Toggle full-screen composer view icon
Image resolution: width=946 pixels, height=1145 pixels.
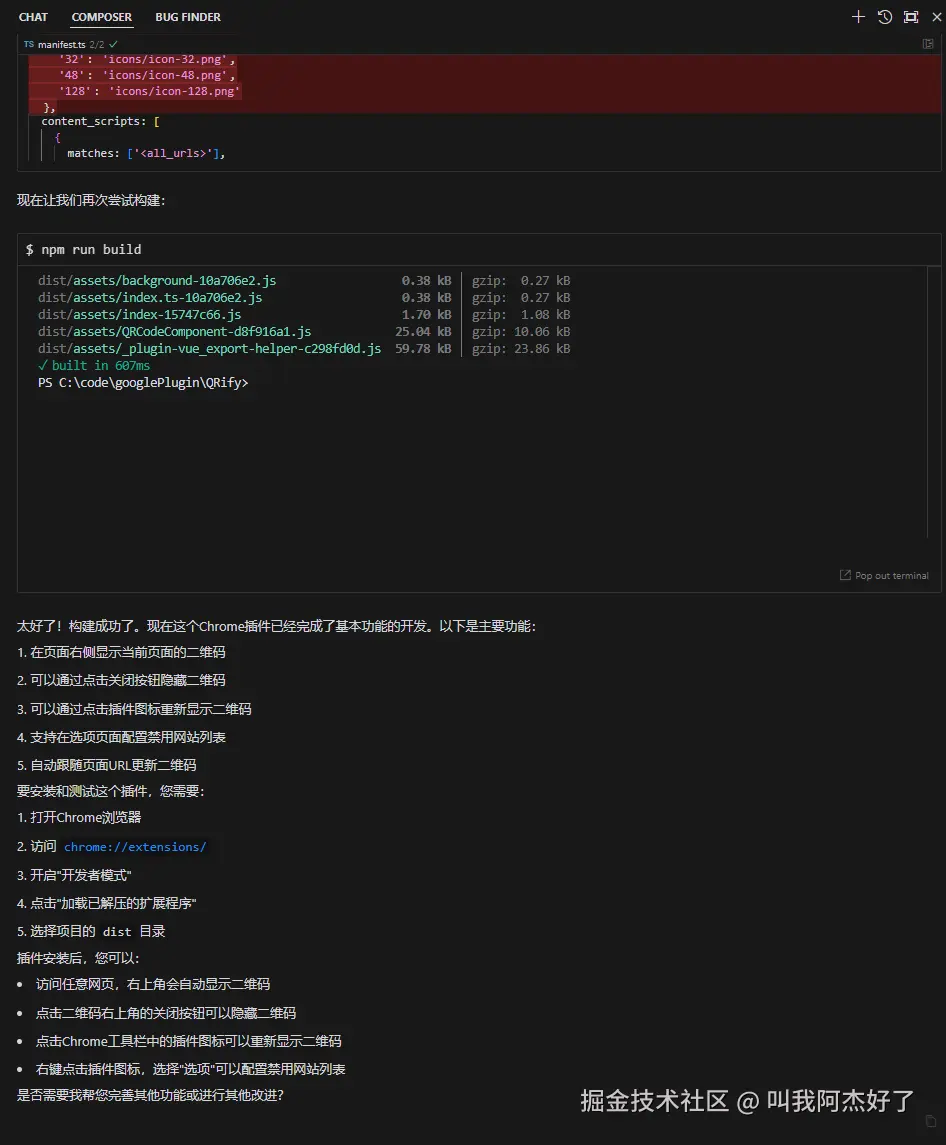911,17
